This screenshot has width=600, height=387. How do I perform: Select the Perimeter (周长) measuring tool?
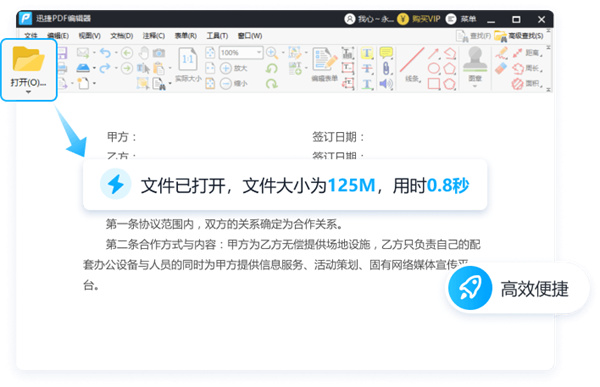click(x=528, y=69)
